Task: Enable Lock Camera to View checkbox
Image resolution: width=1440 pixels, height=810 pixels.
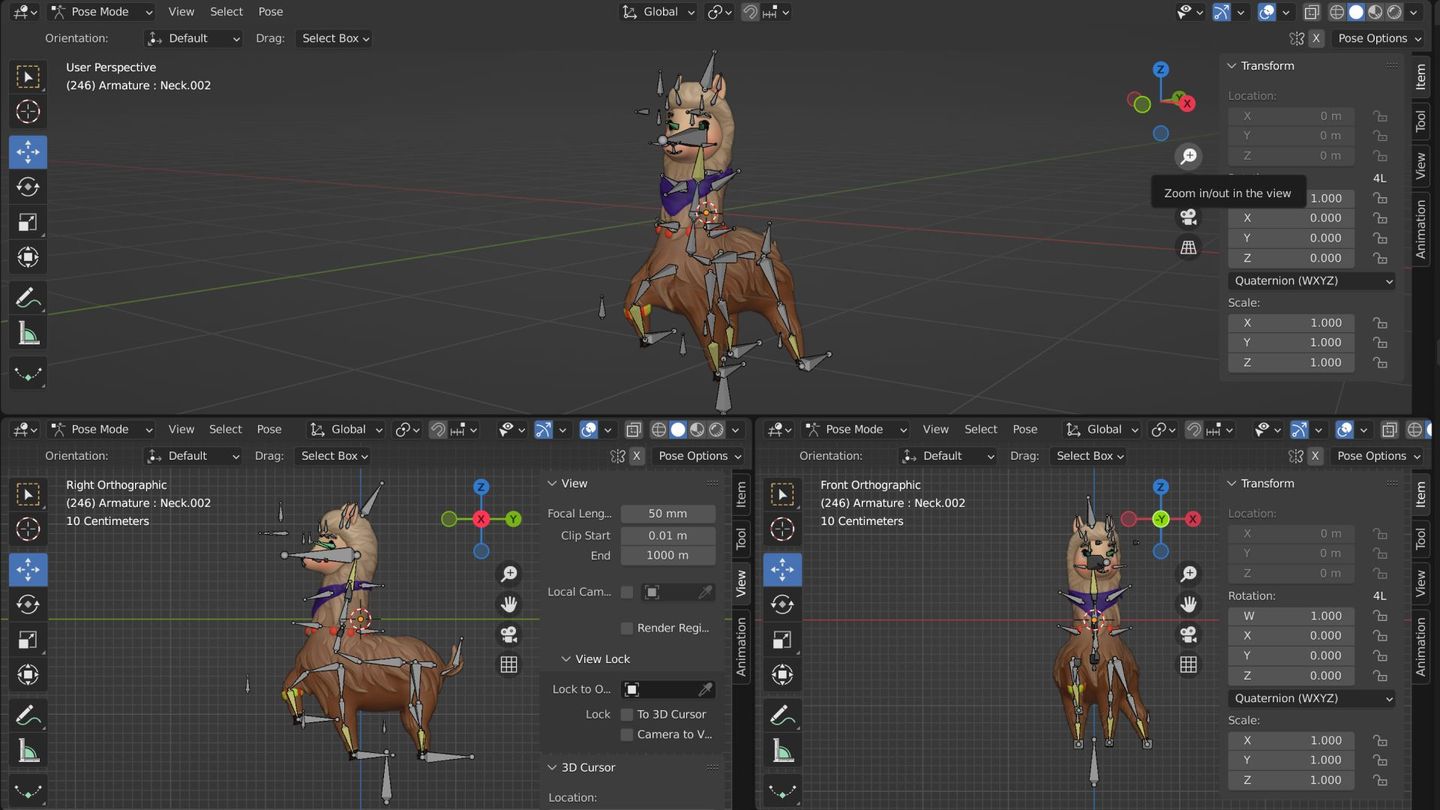Action: pyautogui.click(x=627, y=734)
